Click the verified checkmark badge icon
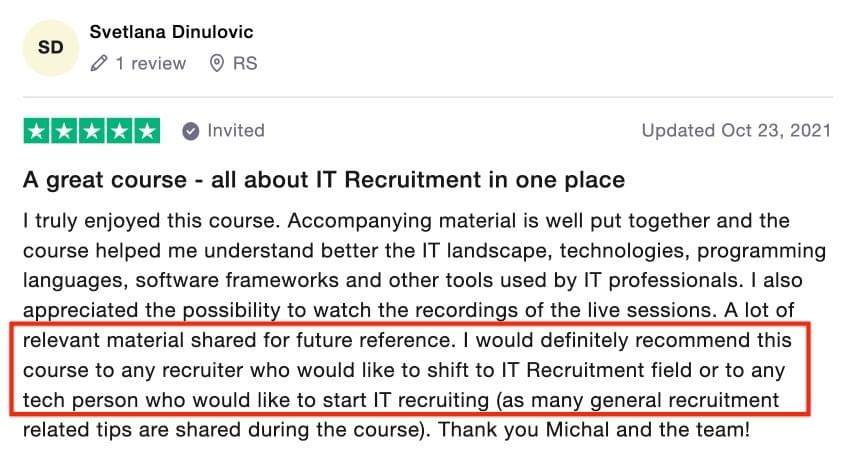This screenshot has width=856, height=459. pyautogui.click(x=191, y=131)
